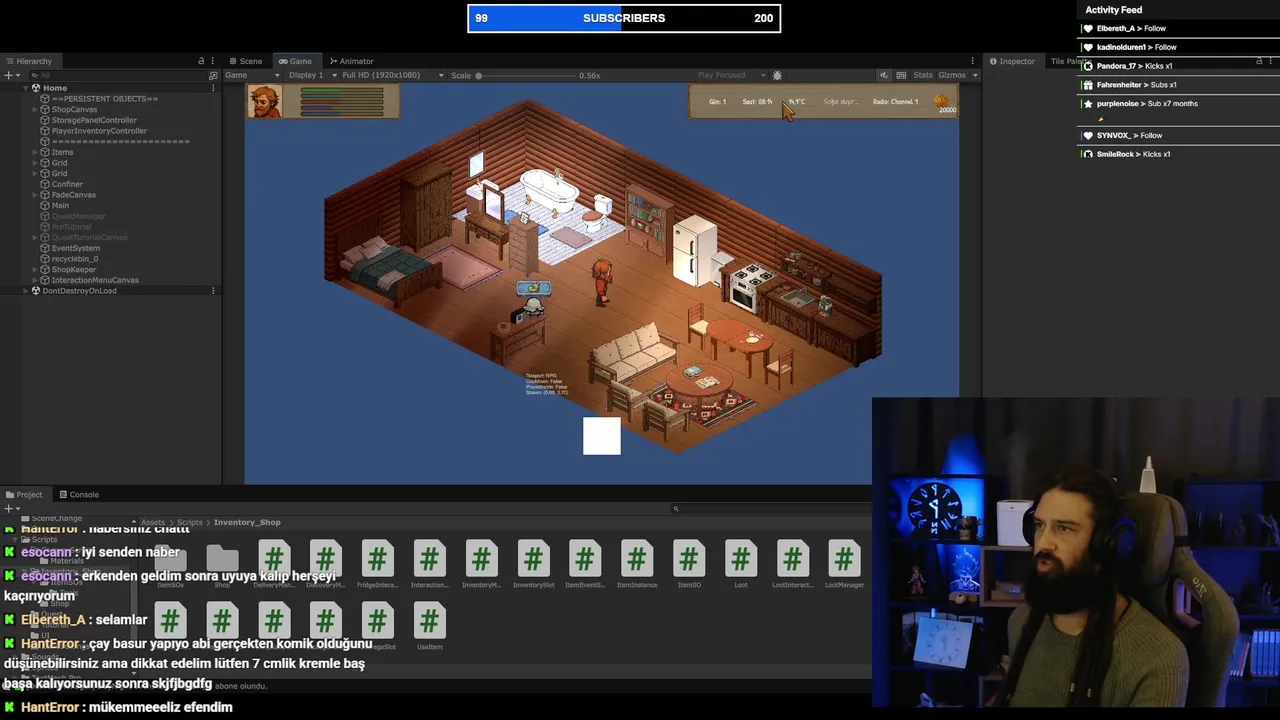Select PlayerInventoryController in Hierarchy
Screen dimensions: 1280x720
[99, 131]
